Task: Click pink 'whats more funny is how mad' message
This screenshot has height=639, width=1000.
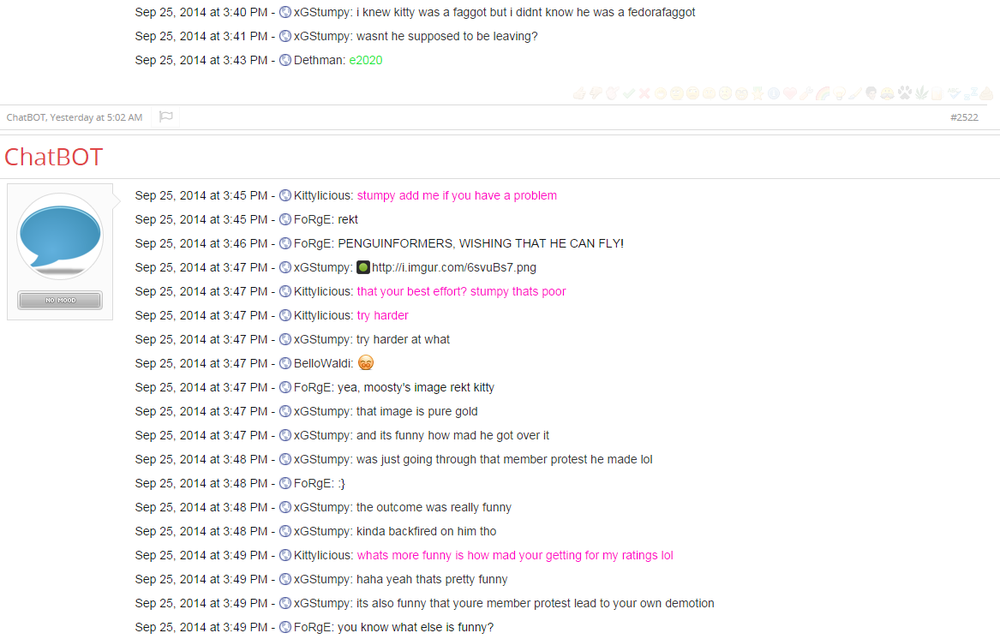Action: point(515,555)
